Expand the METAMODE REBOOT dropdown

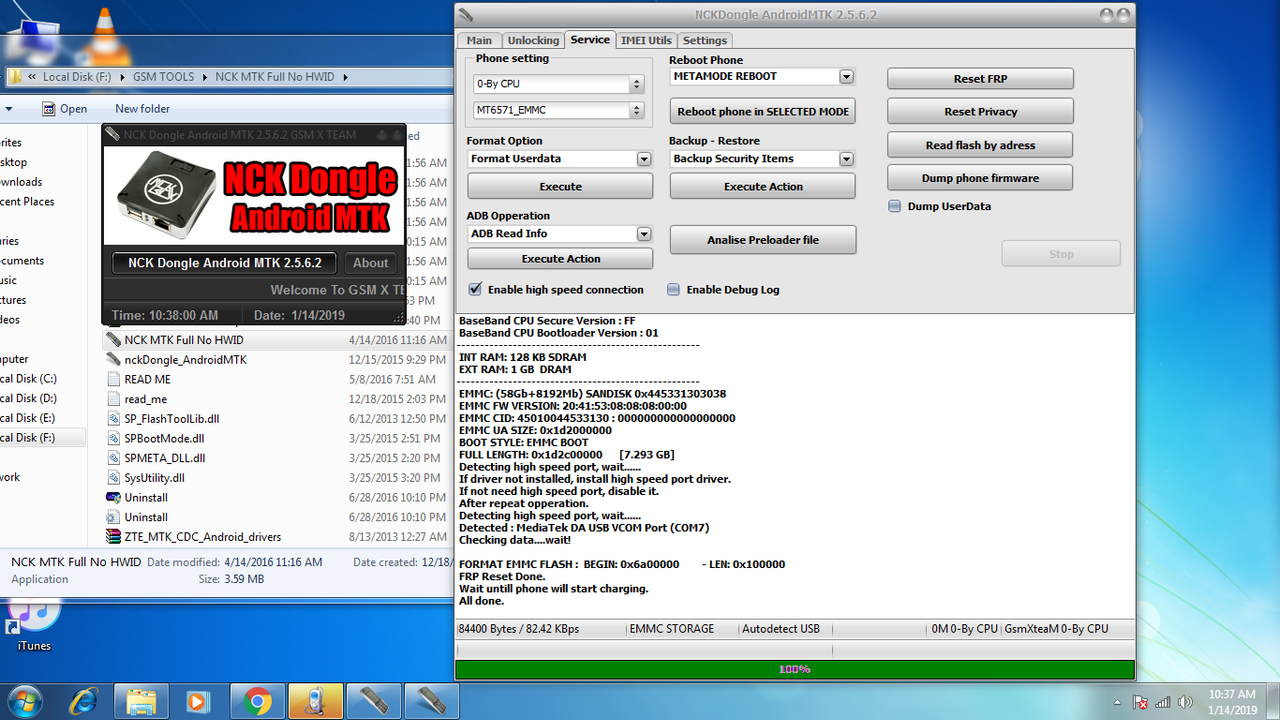tap(846, 76)
